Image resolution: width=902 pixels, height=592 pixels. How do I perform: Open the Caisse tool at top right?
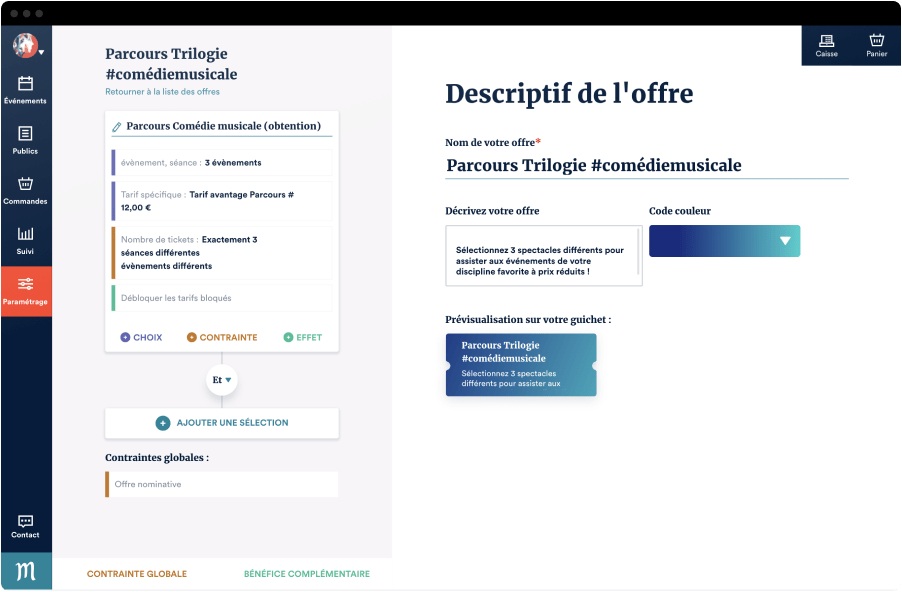(826, 45)
